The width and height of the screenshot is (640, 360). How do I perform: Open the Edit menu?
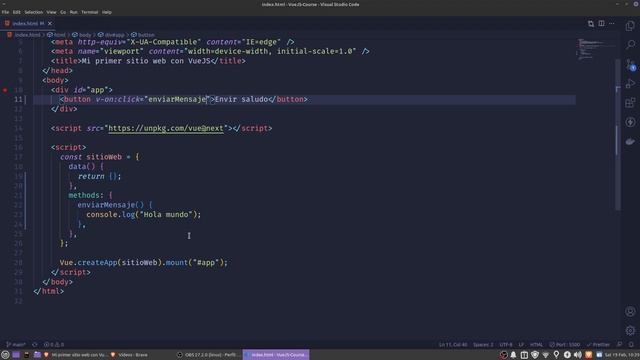pyautogui.click(x=16, y=12)
